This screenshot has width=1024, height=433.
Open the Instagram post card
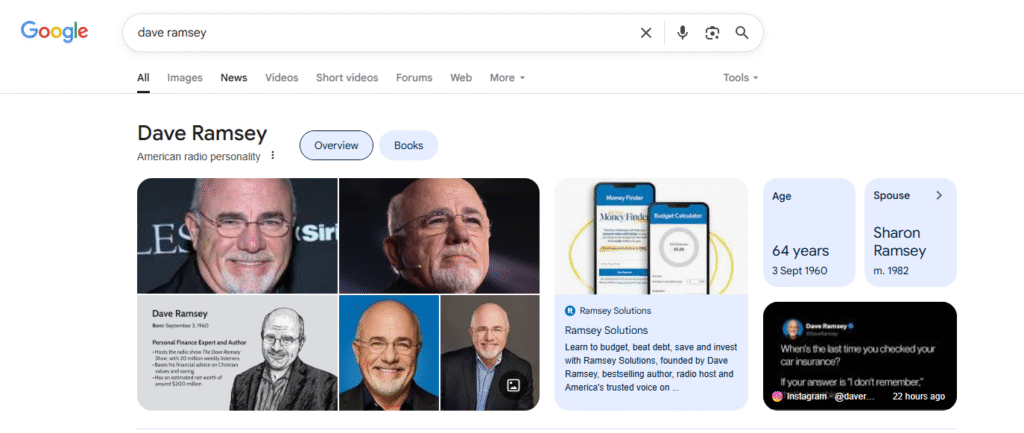pyautogui.click(x=859, y=355)
